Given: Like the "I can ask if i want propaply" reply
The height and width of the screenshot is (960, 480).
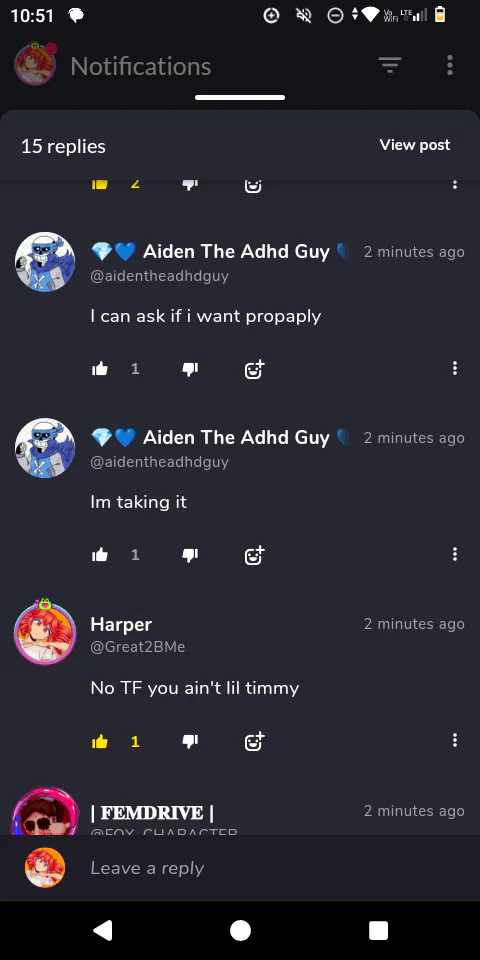Looking at the screenshot, I should pyautogui.click(x=100, y=369).
